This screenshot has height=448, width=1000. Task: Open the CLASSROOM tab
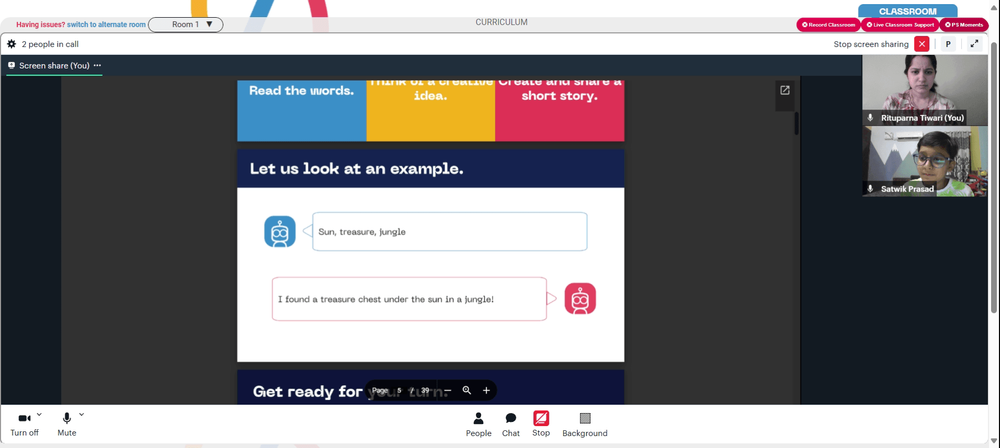(908, 11)
